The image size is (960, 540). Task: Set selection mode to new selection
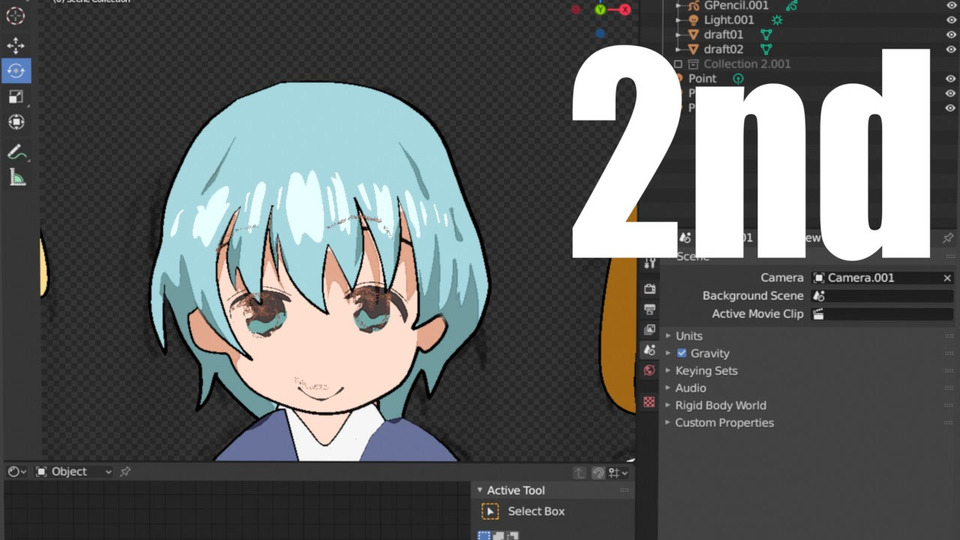click(x=484, y=536)
